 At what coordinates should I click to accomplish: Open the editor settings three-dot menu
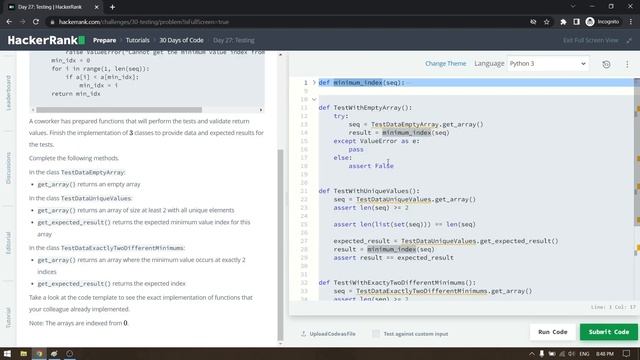click(x=627, y=64)
